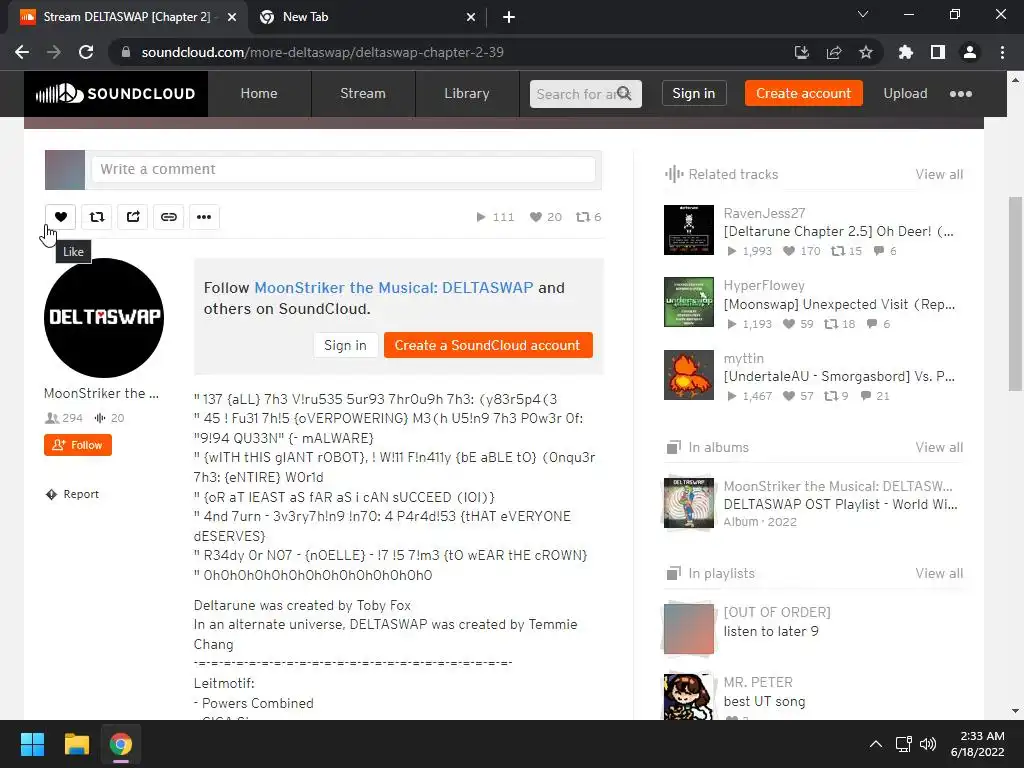Open the track's More options dots
This screenshot has height=768, width=1024.
pyautogui.click(x=204, y=217)
